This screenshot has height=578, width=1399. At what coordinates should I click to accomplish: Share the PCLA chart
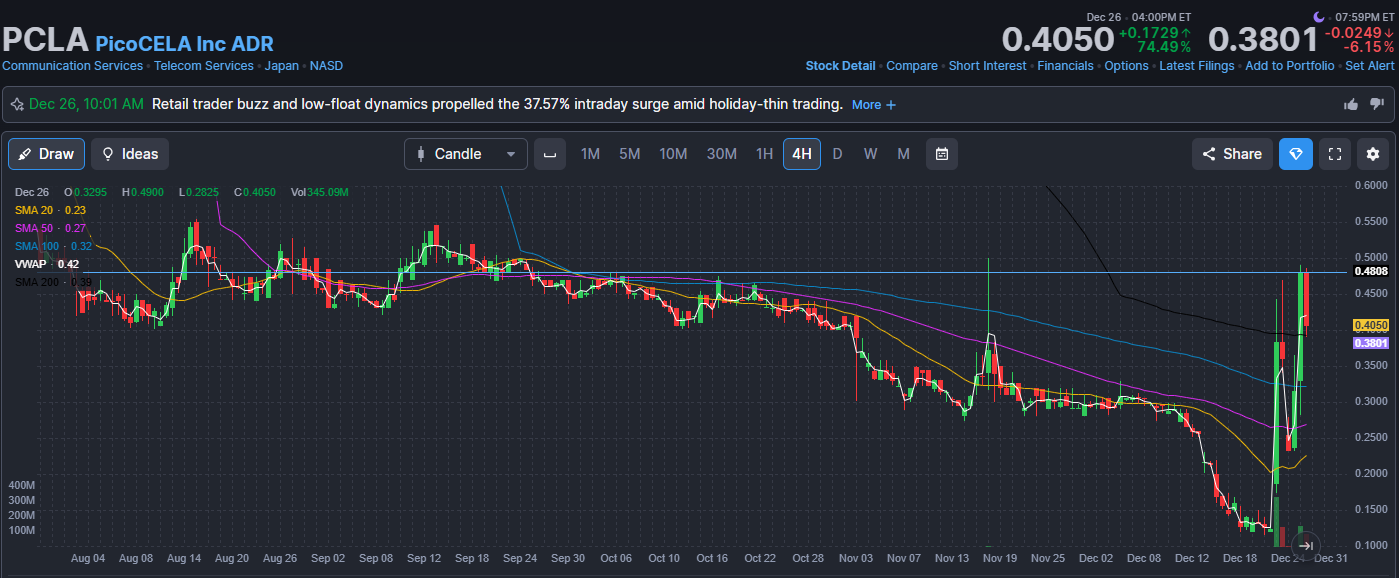[1232, 154]
